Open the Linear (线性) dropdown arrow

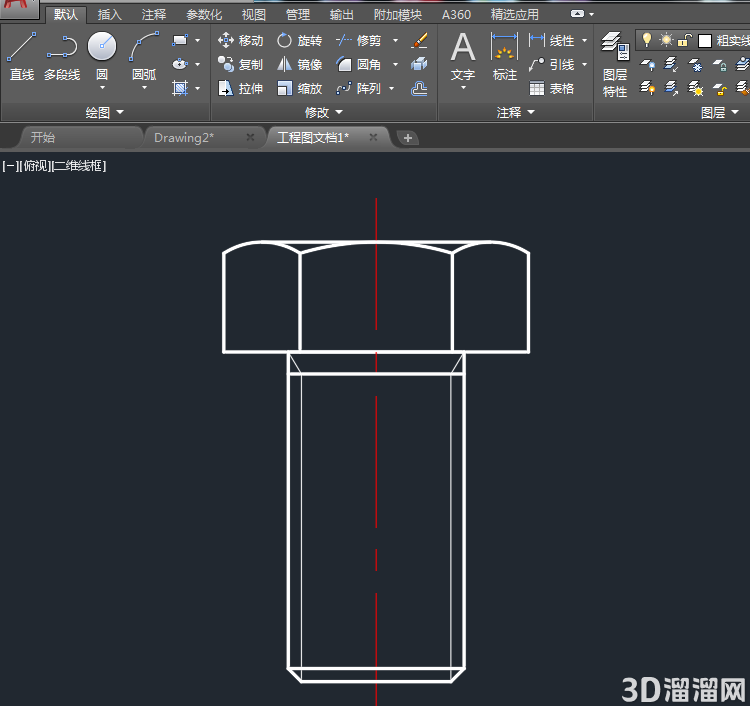tap(585, 40)
